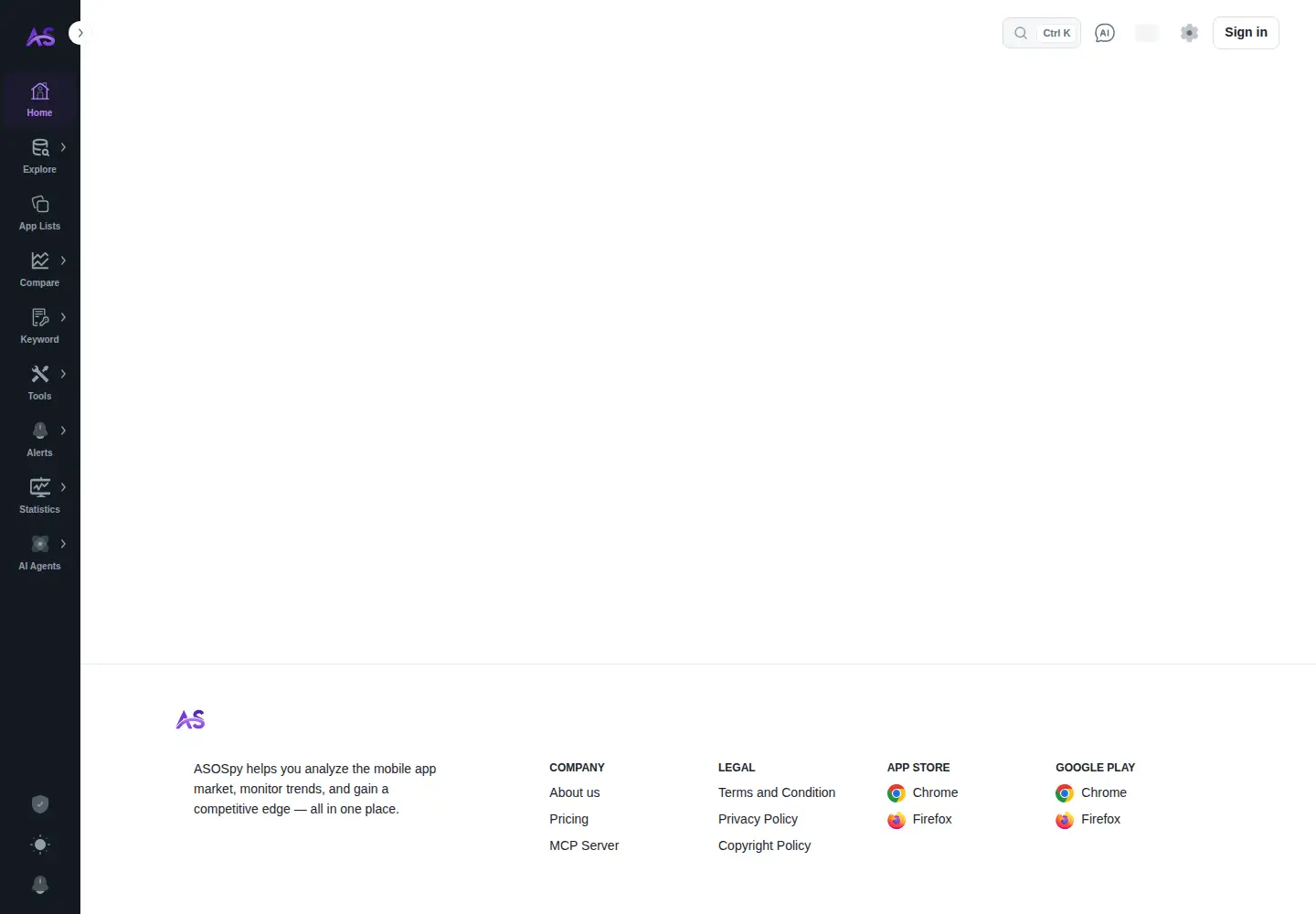Screen dimensions: 1316x914
Task: Open the Copyright Policy link
Action: (x=764, y=845)
